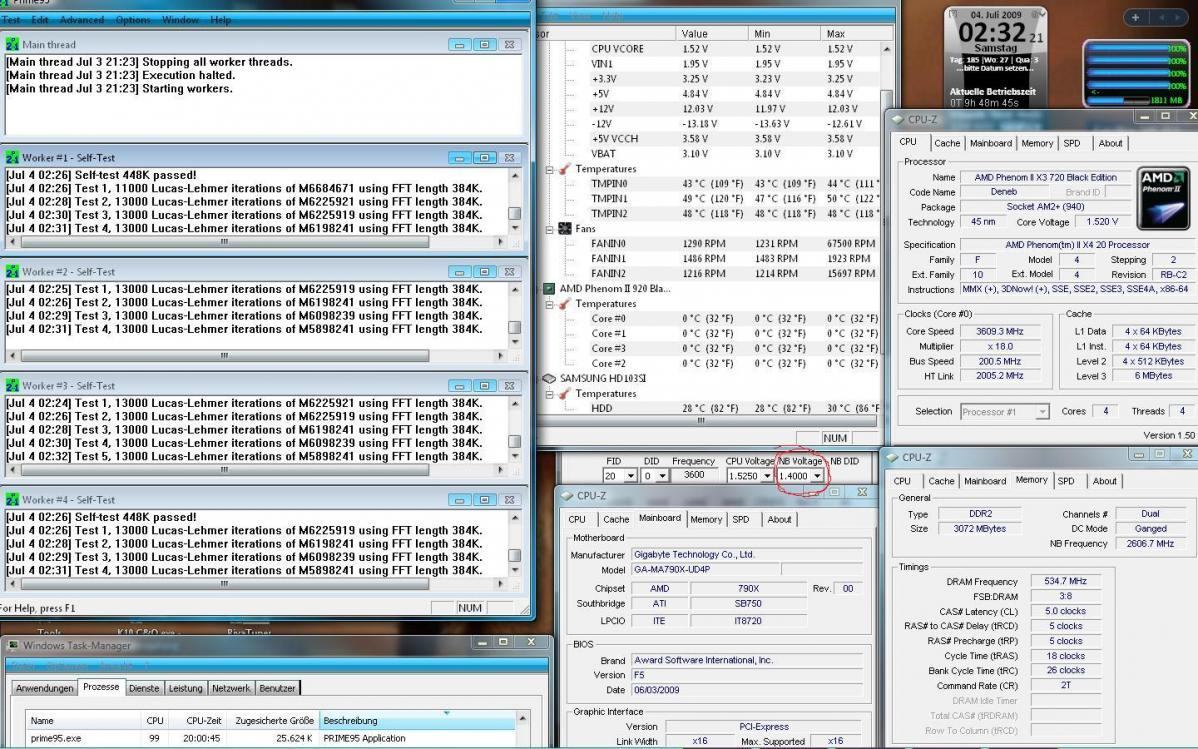Viewport: 1198px width, 749px height.
Task: Click the Value column header in hardware monitor
Action: tap(712, 34)
